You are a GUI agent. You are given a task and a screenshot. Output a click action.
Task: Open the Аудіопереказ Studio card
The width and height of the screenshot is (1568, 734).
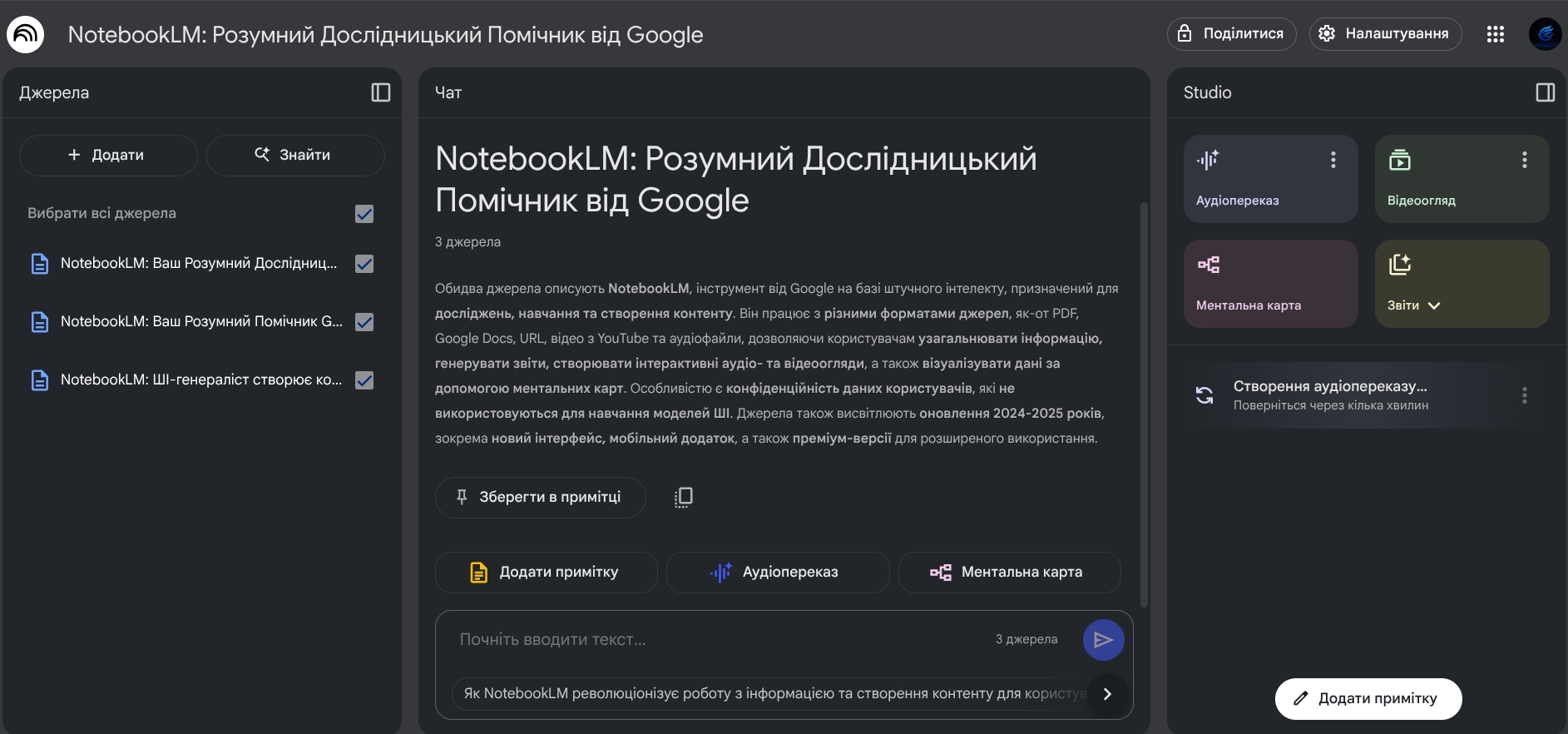(1271, 179)
